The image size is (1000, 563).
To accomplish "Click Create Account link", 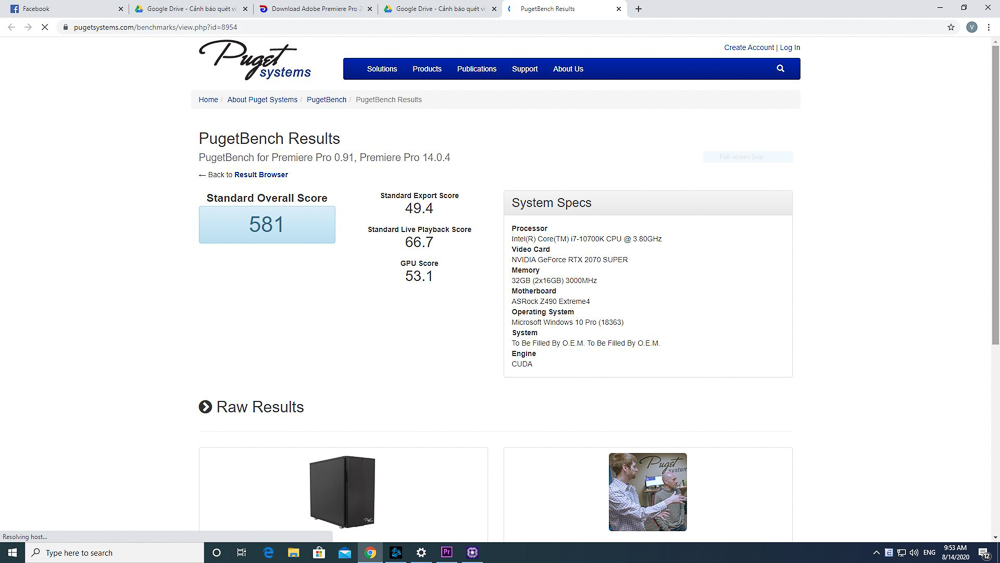I will coord(748,47).
